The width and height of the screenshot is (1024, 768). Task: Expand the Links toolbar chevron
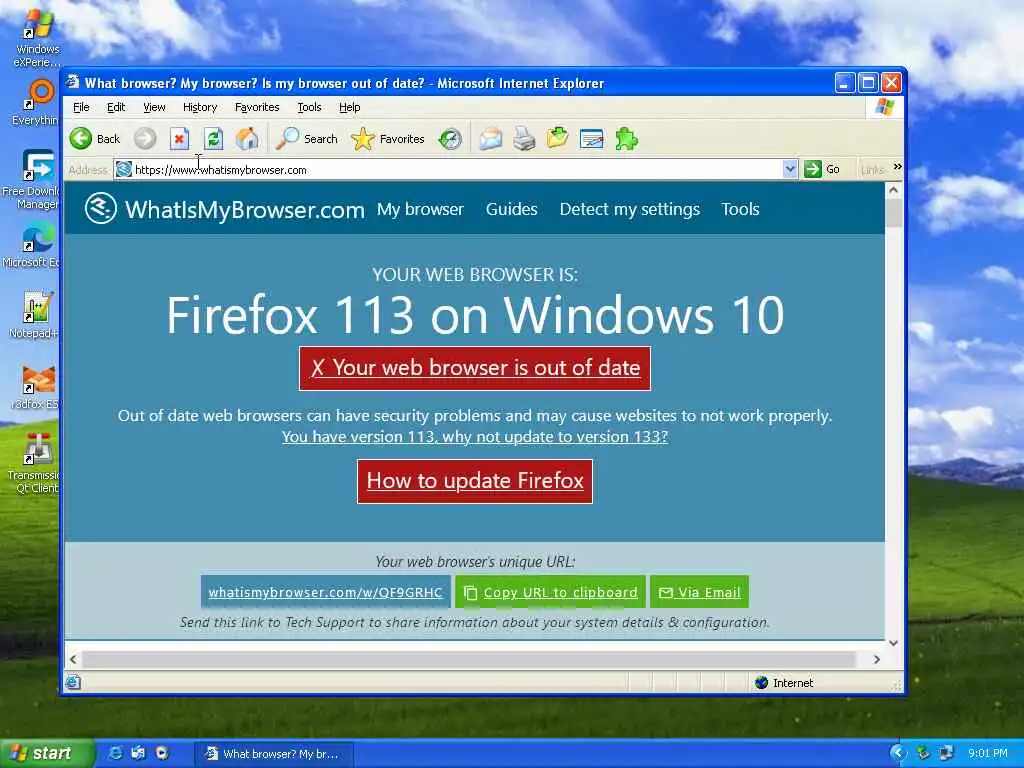[897, 167]
